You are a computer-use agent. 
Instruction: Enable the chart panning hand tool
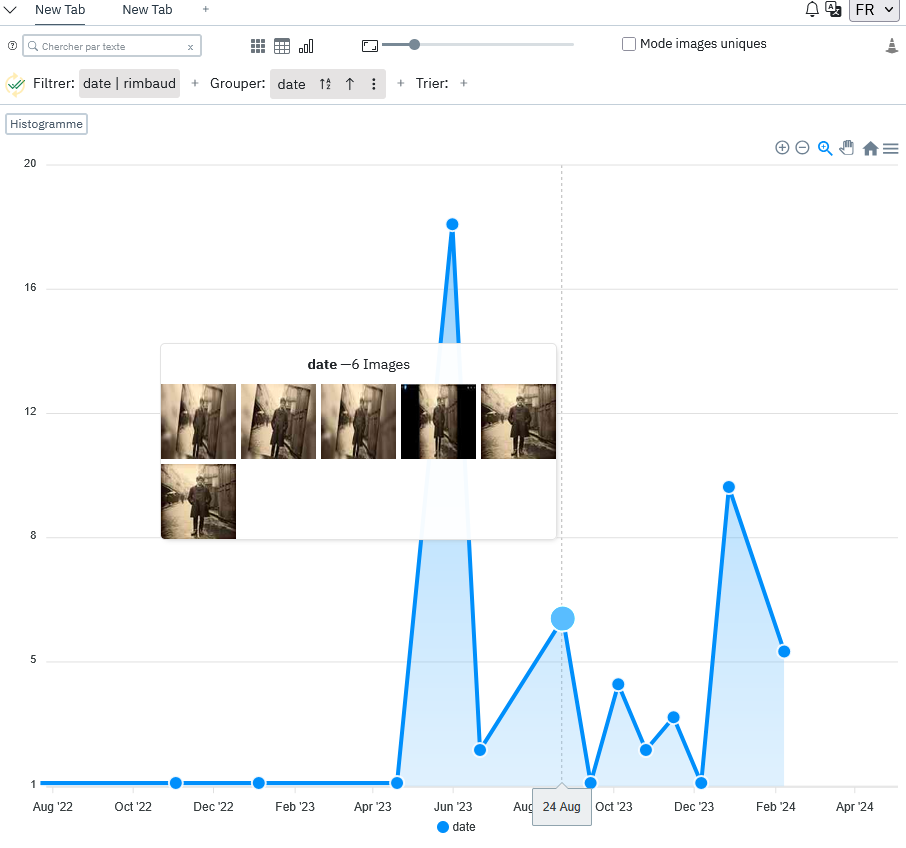coord(847,148)
